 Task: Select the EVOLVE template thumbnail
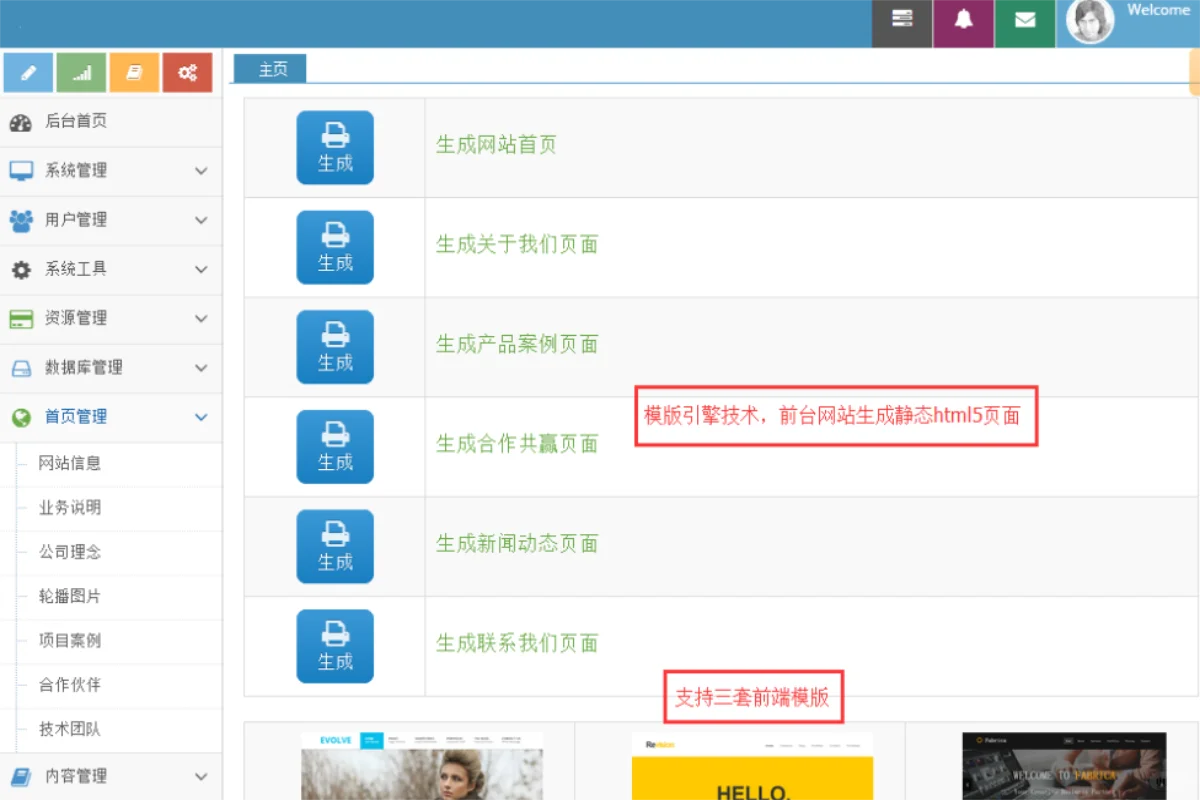422,766
